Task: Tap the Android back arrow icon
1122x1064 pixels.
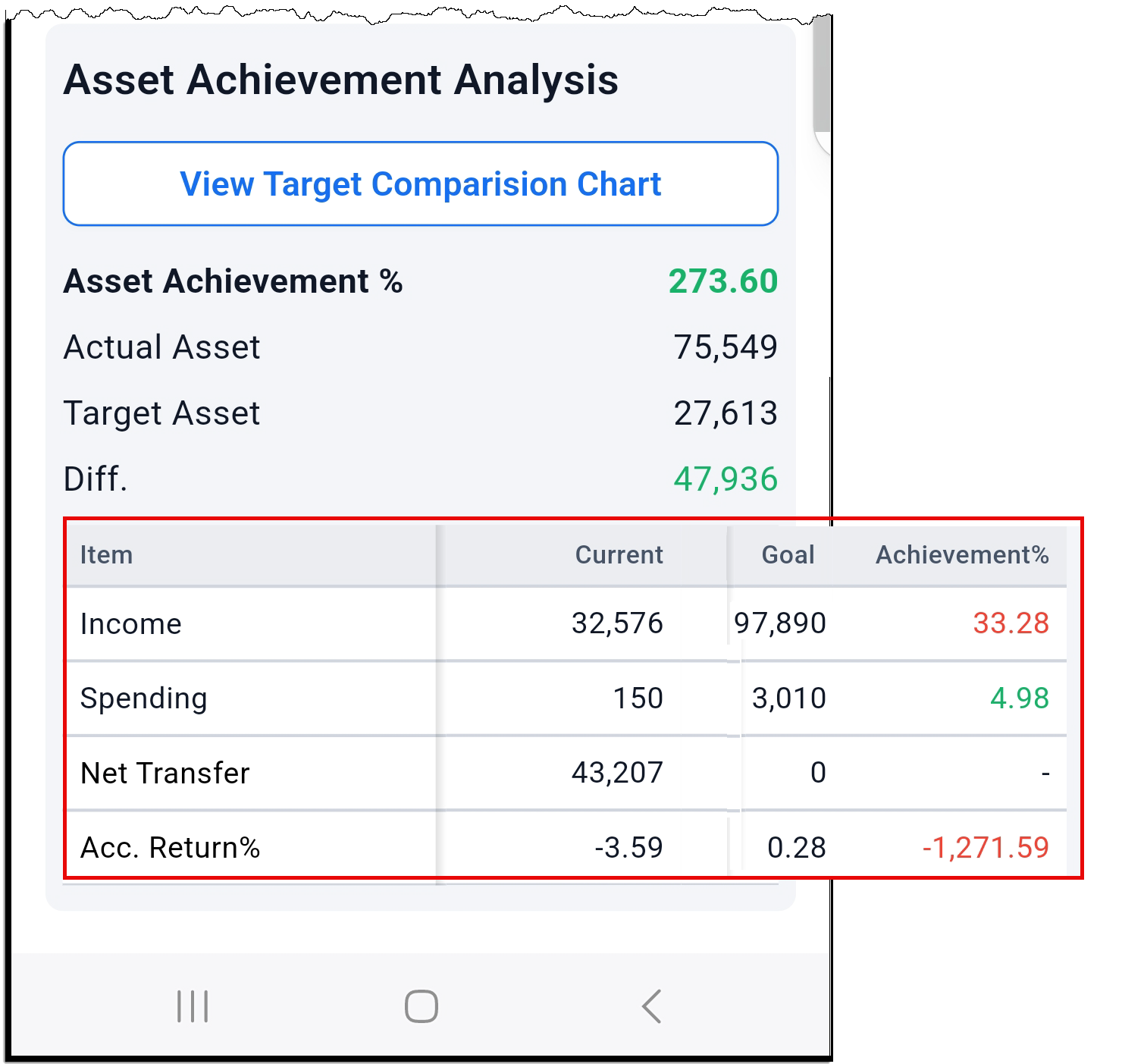Action: click(651, 1006)
